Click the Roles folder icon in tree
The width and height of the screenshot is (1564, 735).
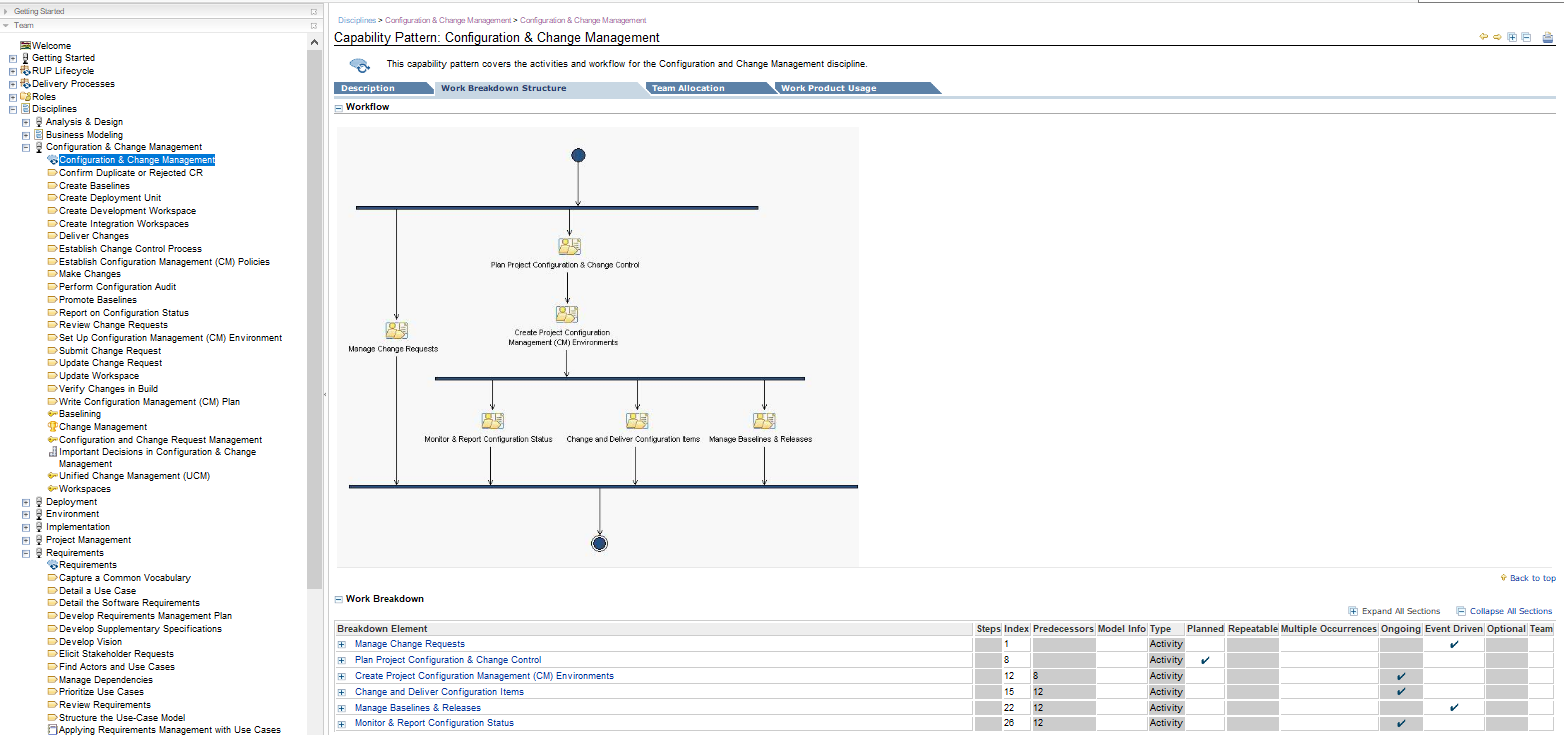point(25,97)
